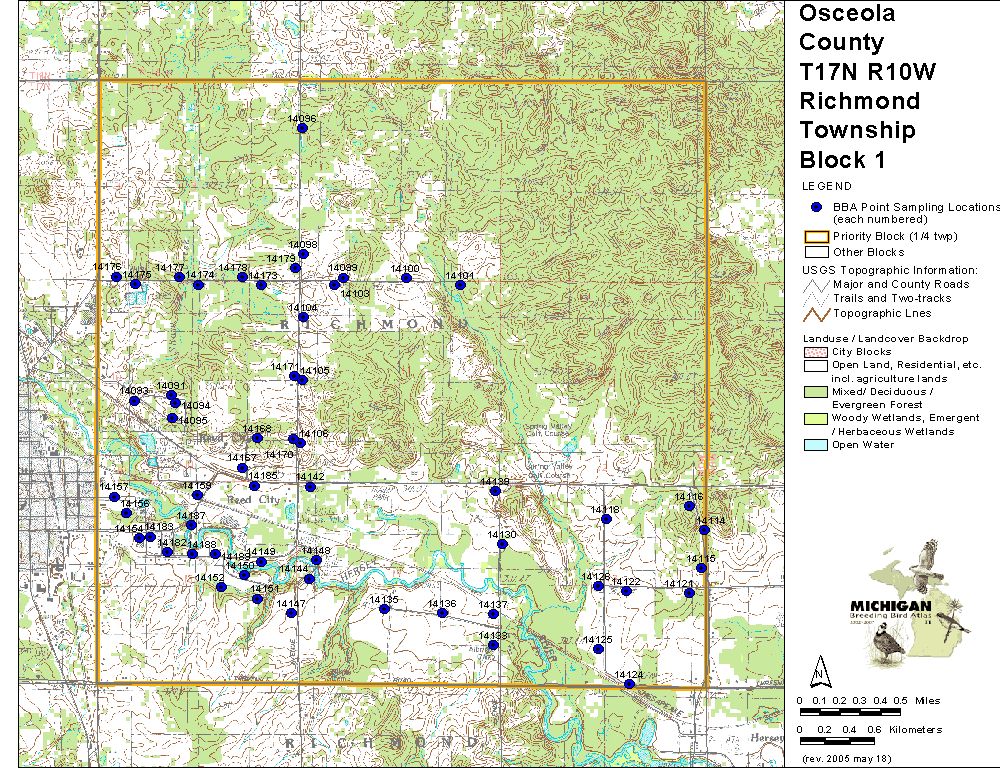Select sampling point 14142 dot
Image resolution: width=1000 pixels, height=768 pixels.
[x=310, y=487]
